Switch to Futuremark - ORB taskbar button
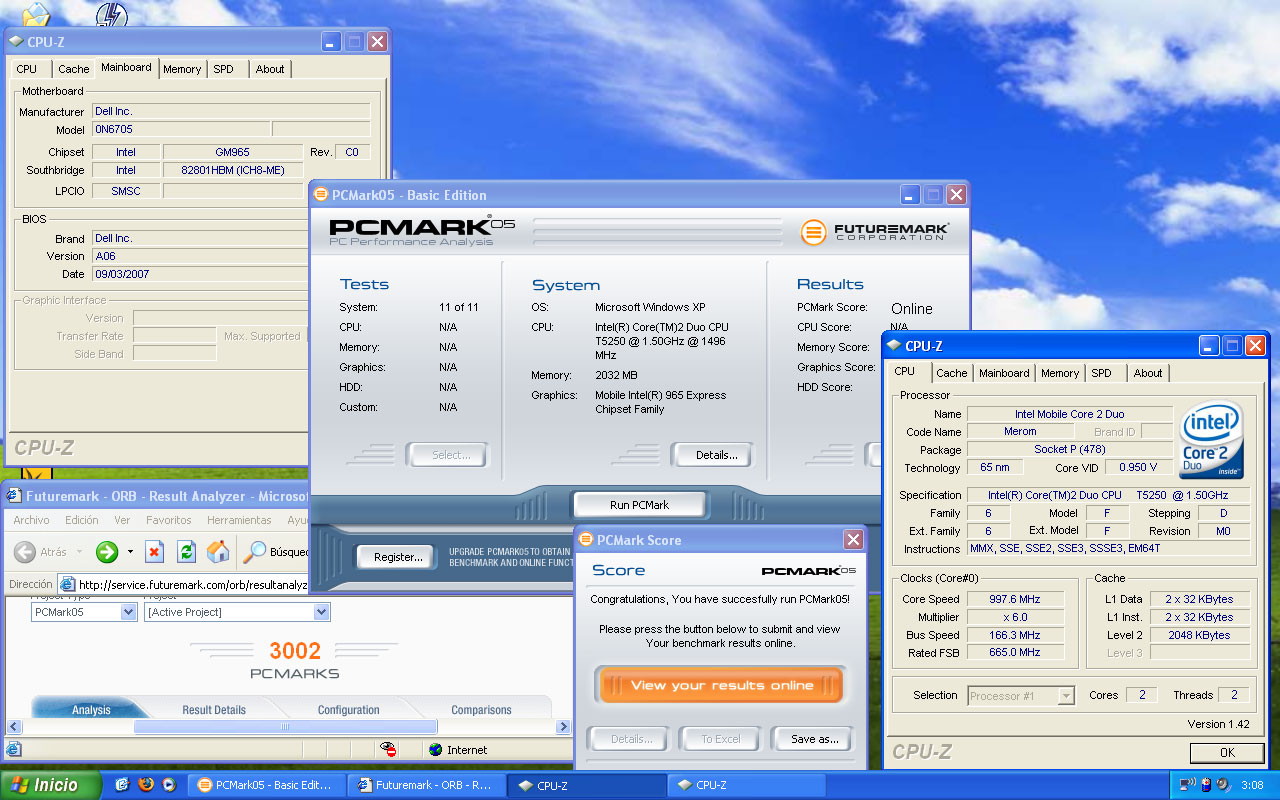Image resolution: width=1280 pixels, height=800 pixels. (426, 785)
